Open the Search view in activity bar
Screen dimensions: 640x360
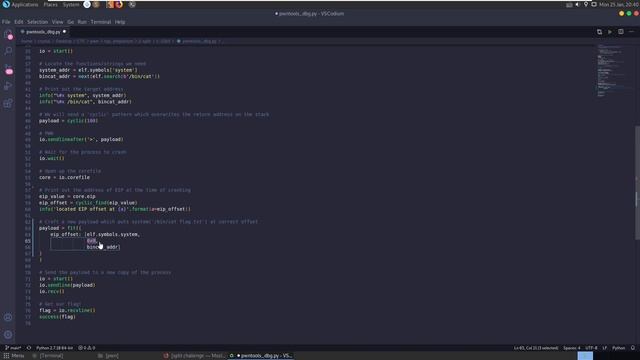(x=8, y=51)
